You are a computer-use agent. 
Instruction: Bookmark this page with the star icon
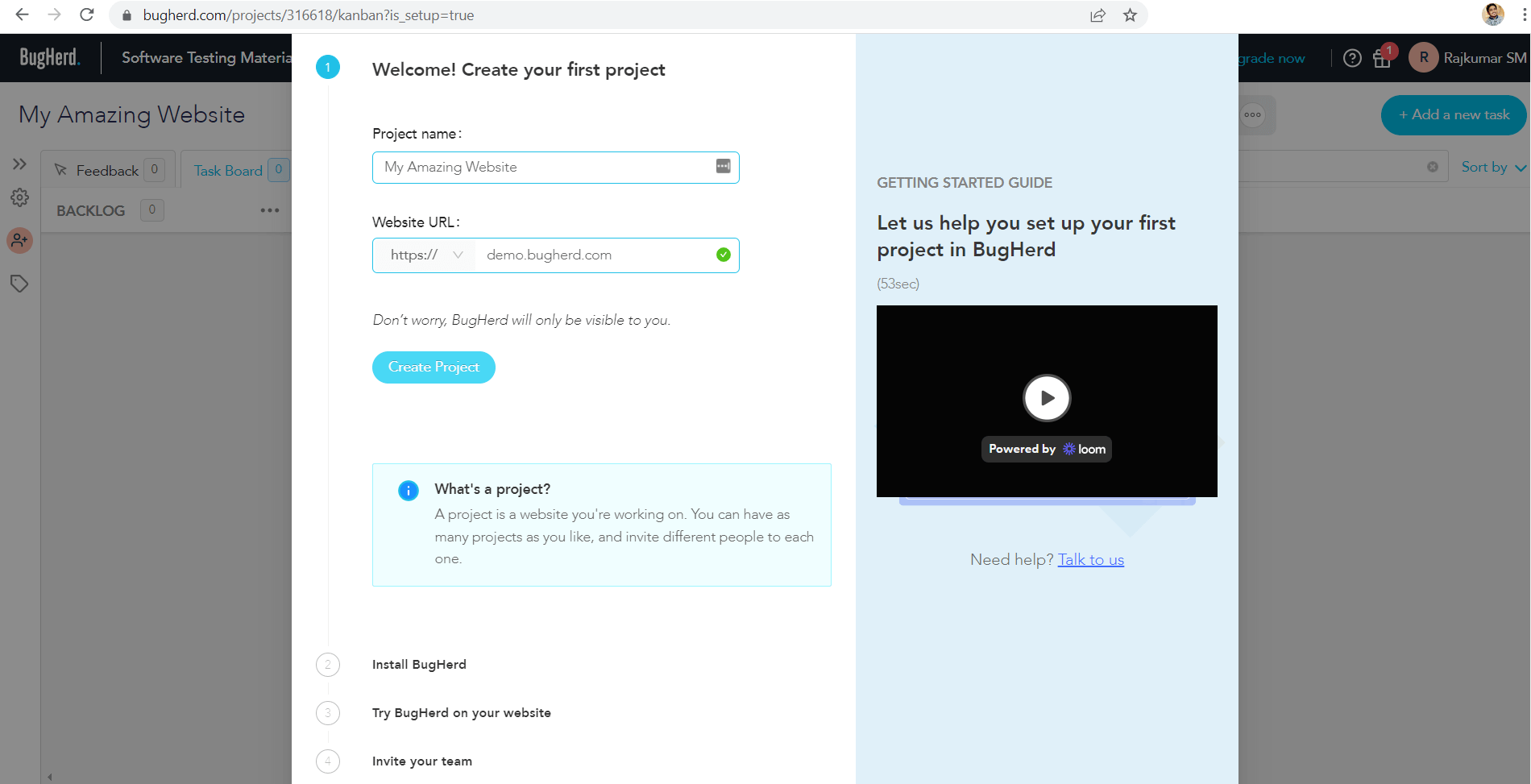coord(1130,15)
